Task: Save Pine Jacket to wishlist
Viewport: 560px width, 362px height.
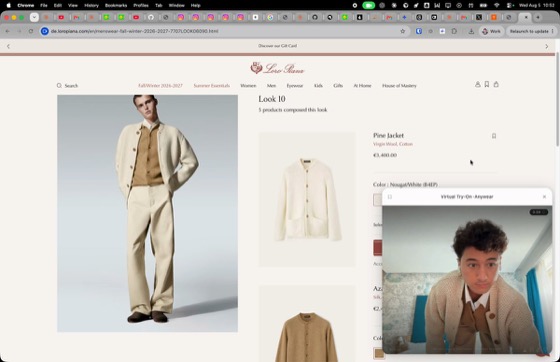Action: pyautogui.click(x=494, y=136)
